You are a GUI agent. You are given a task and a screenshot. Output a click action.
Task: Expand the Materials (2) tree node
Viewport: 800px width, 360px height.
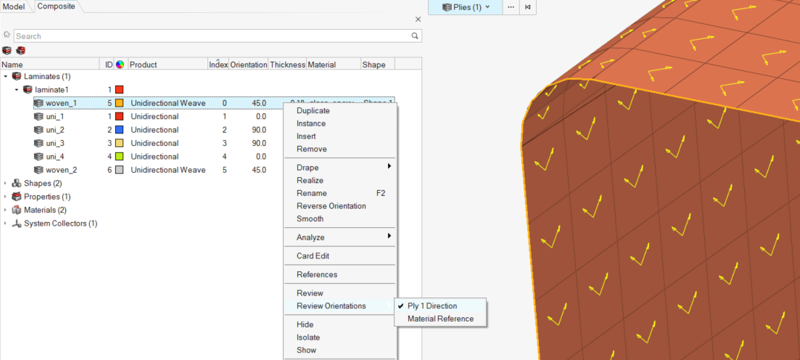[5, 210]
